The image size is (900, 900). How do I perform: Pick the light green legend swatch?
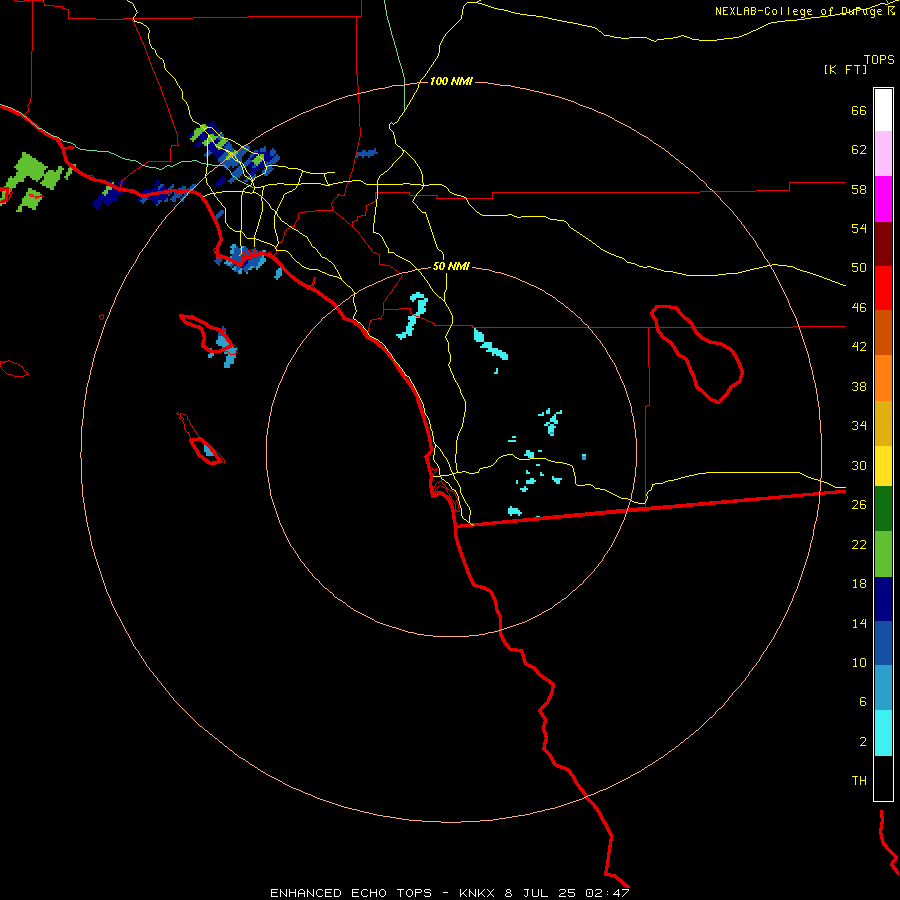click(x=883, y=554)
